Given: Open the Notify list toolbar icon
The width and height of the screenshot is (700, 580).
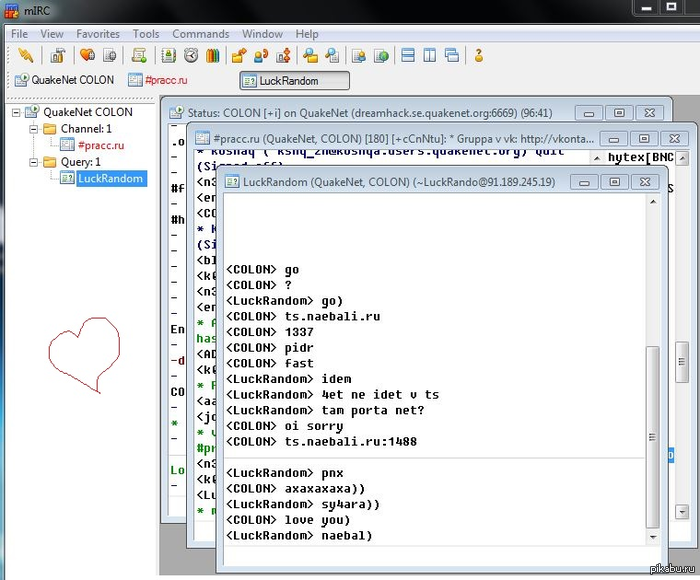Looking at the screenshot, I should pos(359,55).
